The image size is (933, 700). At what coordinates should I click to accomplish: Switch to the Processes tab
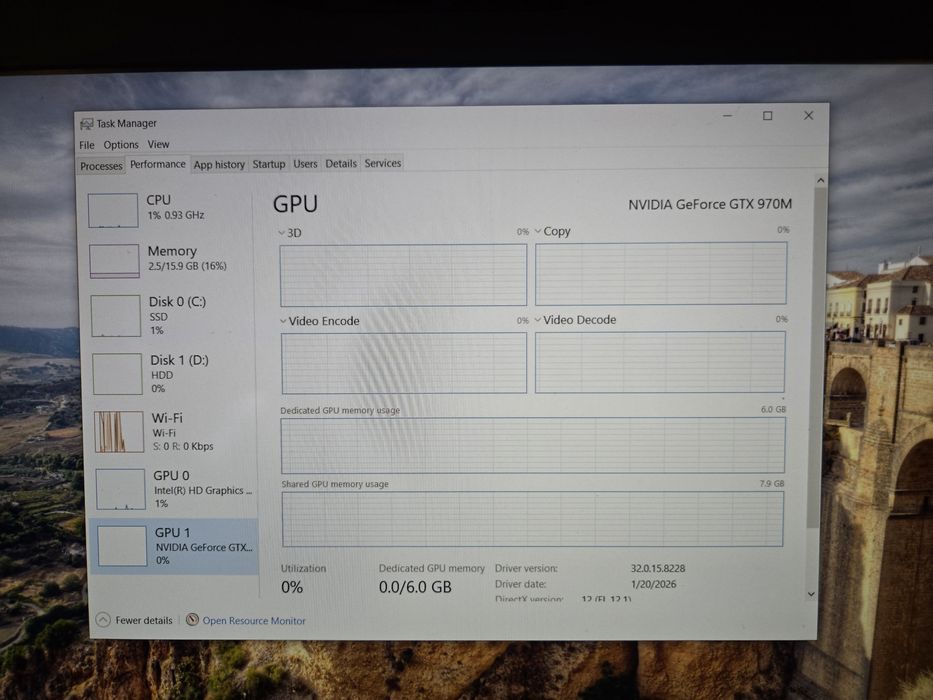click(x=101, y=166)
